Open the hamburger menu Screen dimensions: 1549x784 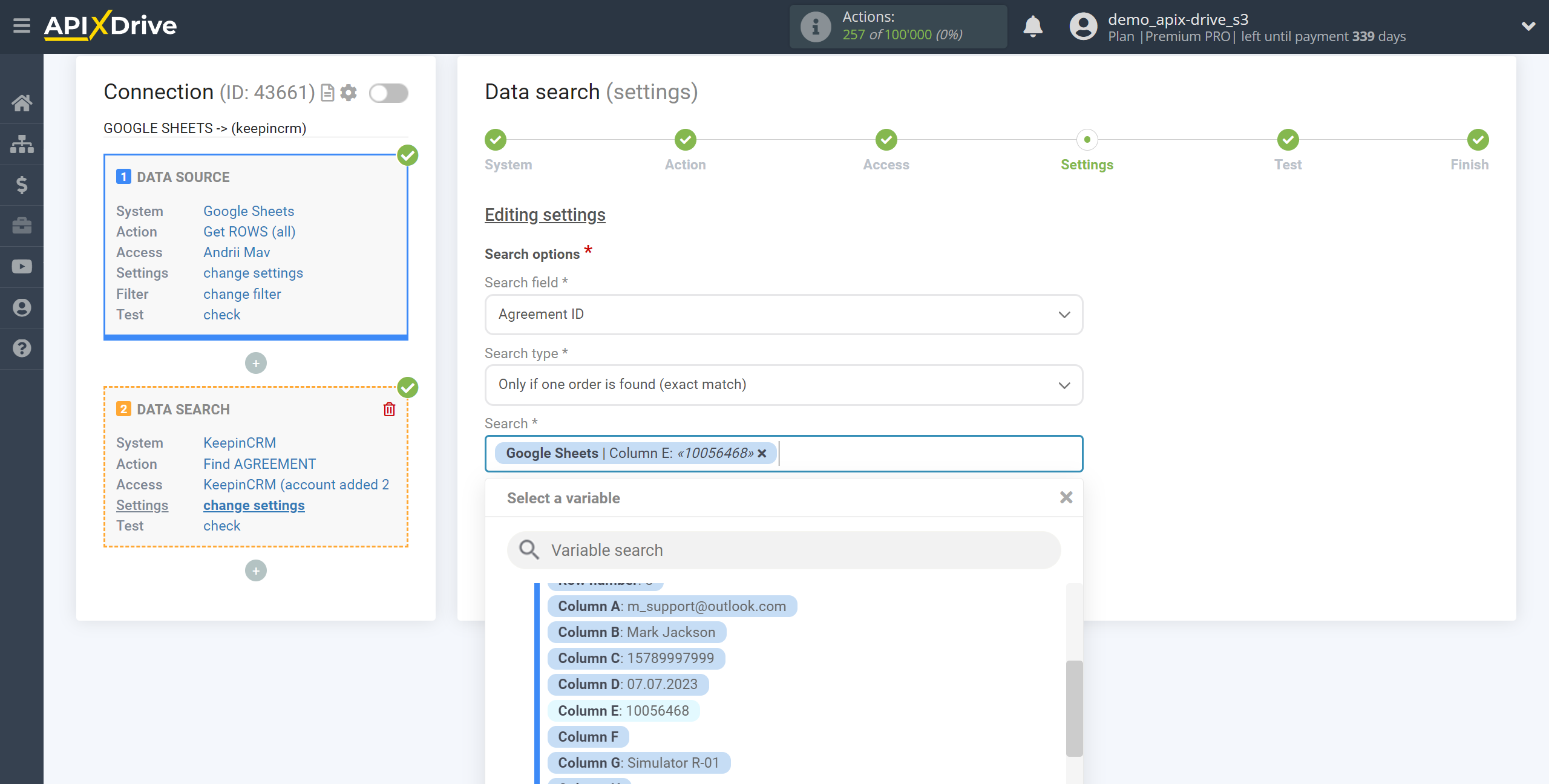coord(22,25)
